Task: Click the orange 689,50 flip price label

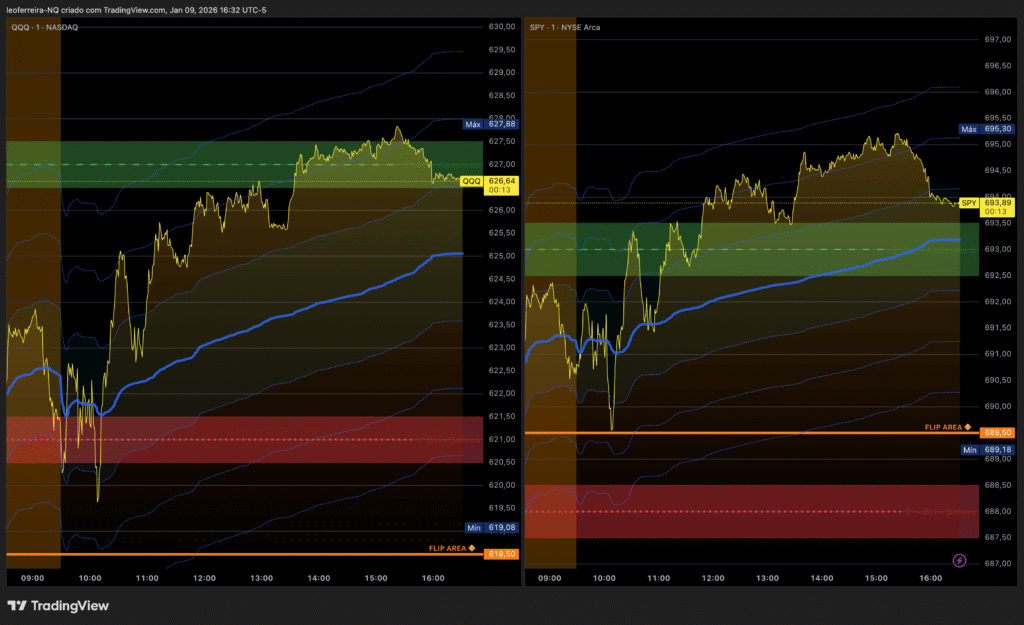Action: [997, 432]
